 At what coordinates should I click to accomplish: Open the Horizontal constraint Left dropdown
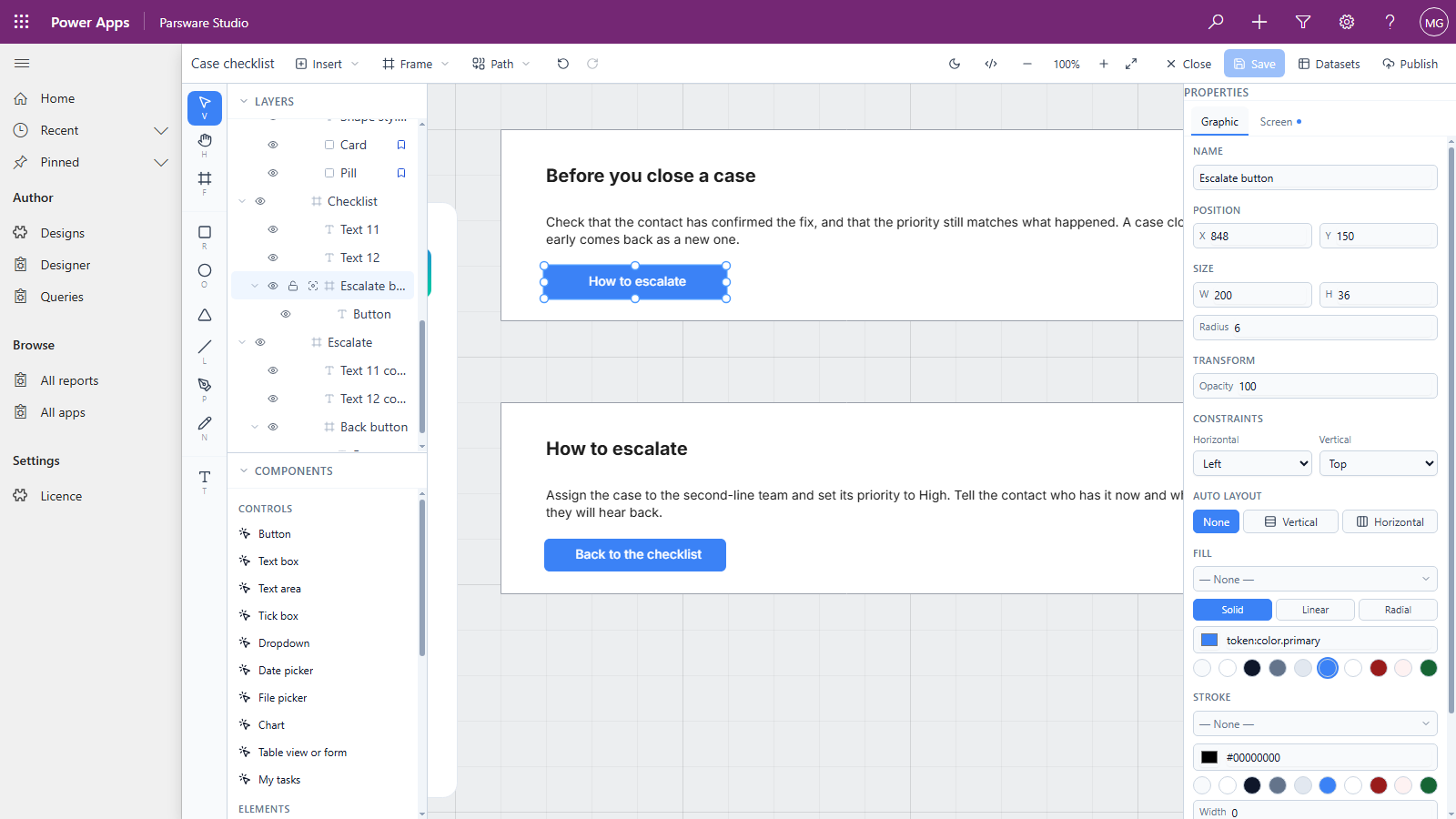(x=1252, y=463)
